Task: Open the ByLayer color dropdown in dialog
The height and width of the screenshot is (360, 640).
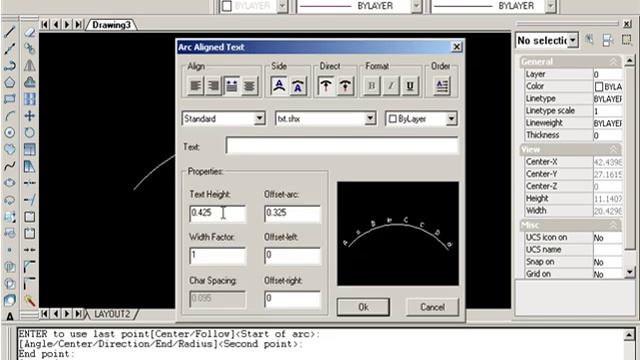Action: pyautogui.click(x=451, y=119)
